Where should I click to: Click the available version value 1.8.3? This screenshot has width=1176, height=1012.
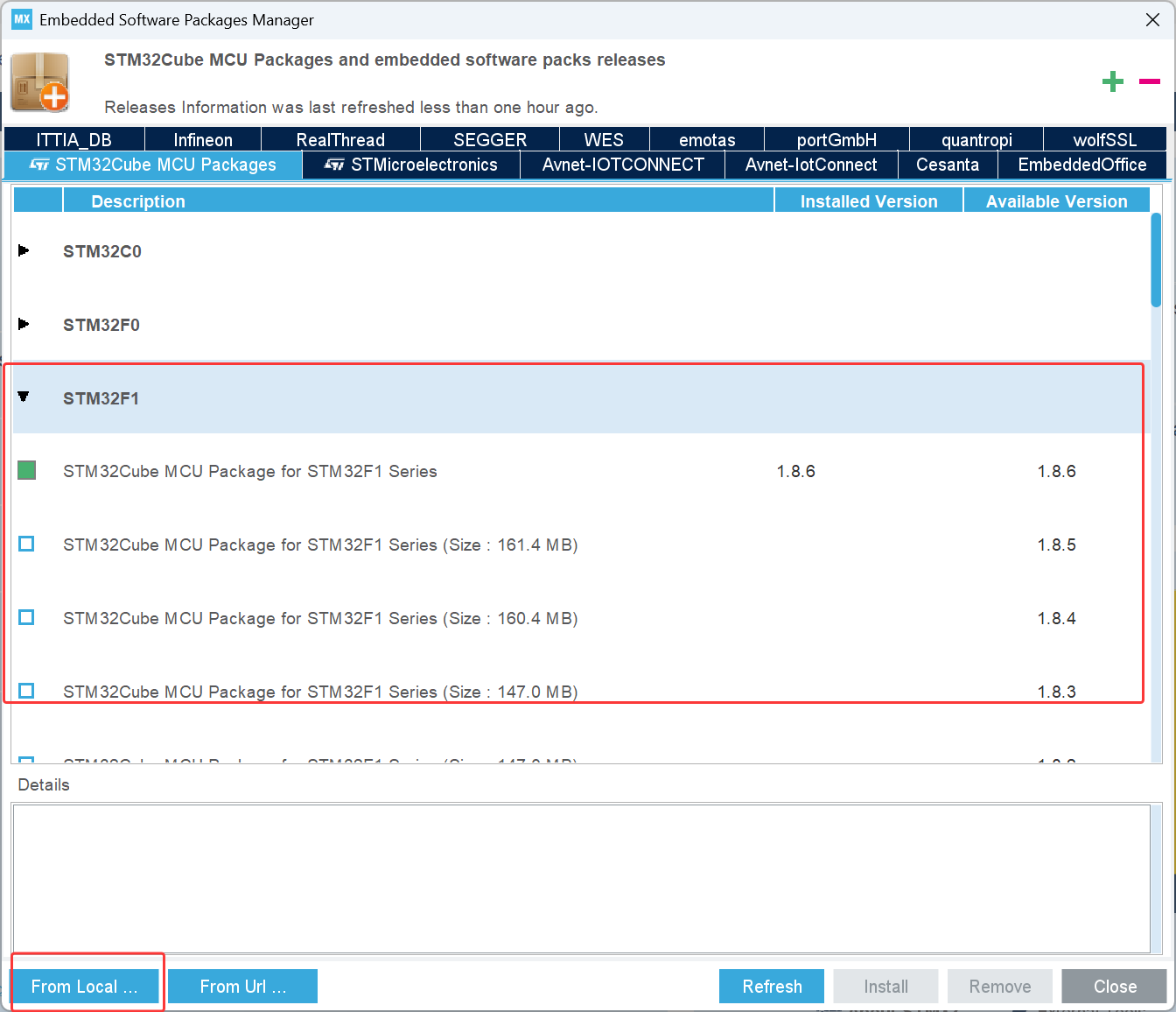[x=1057, y=692]
